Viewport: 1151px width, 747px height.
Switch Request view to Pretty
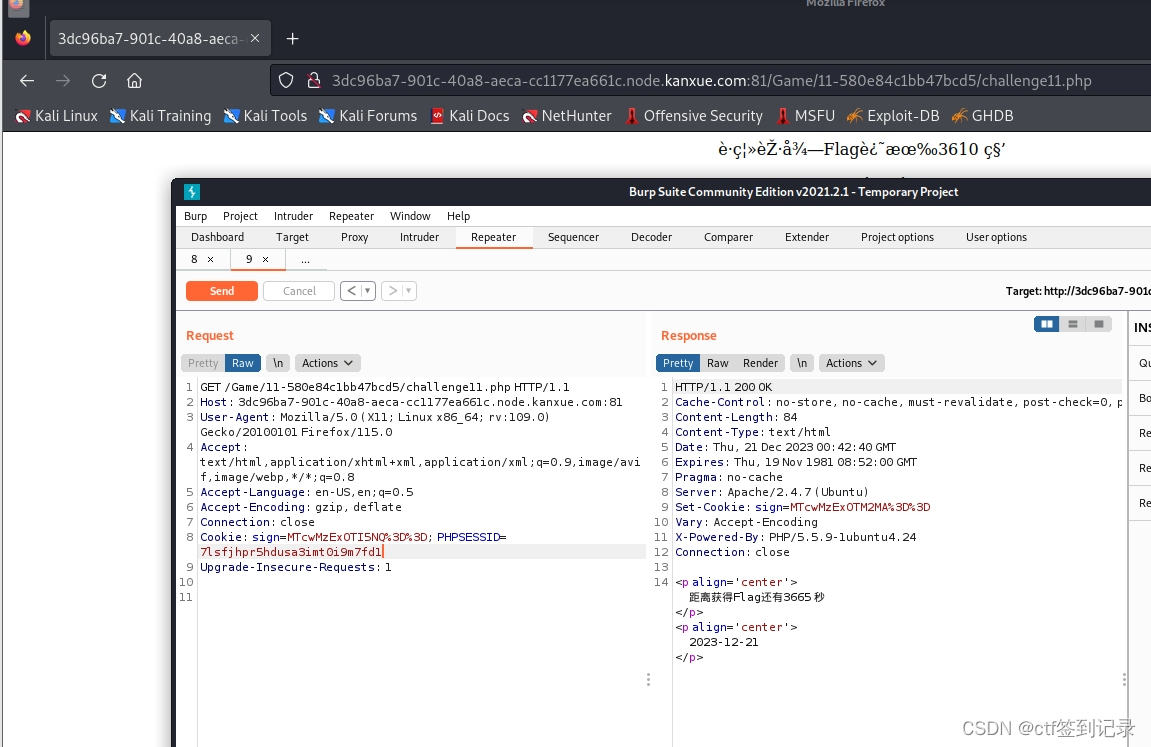[203, 363]
